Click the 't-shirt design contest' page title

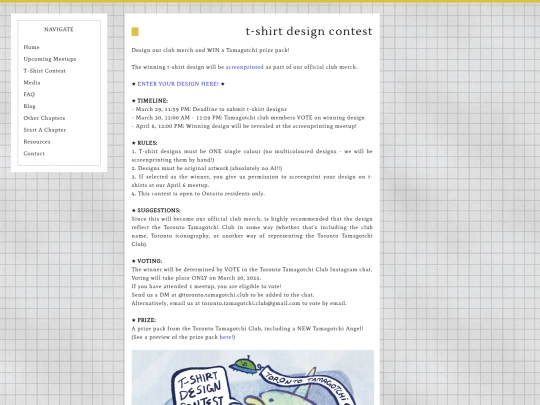click(x=309, y=31)
